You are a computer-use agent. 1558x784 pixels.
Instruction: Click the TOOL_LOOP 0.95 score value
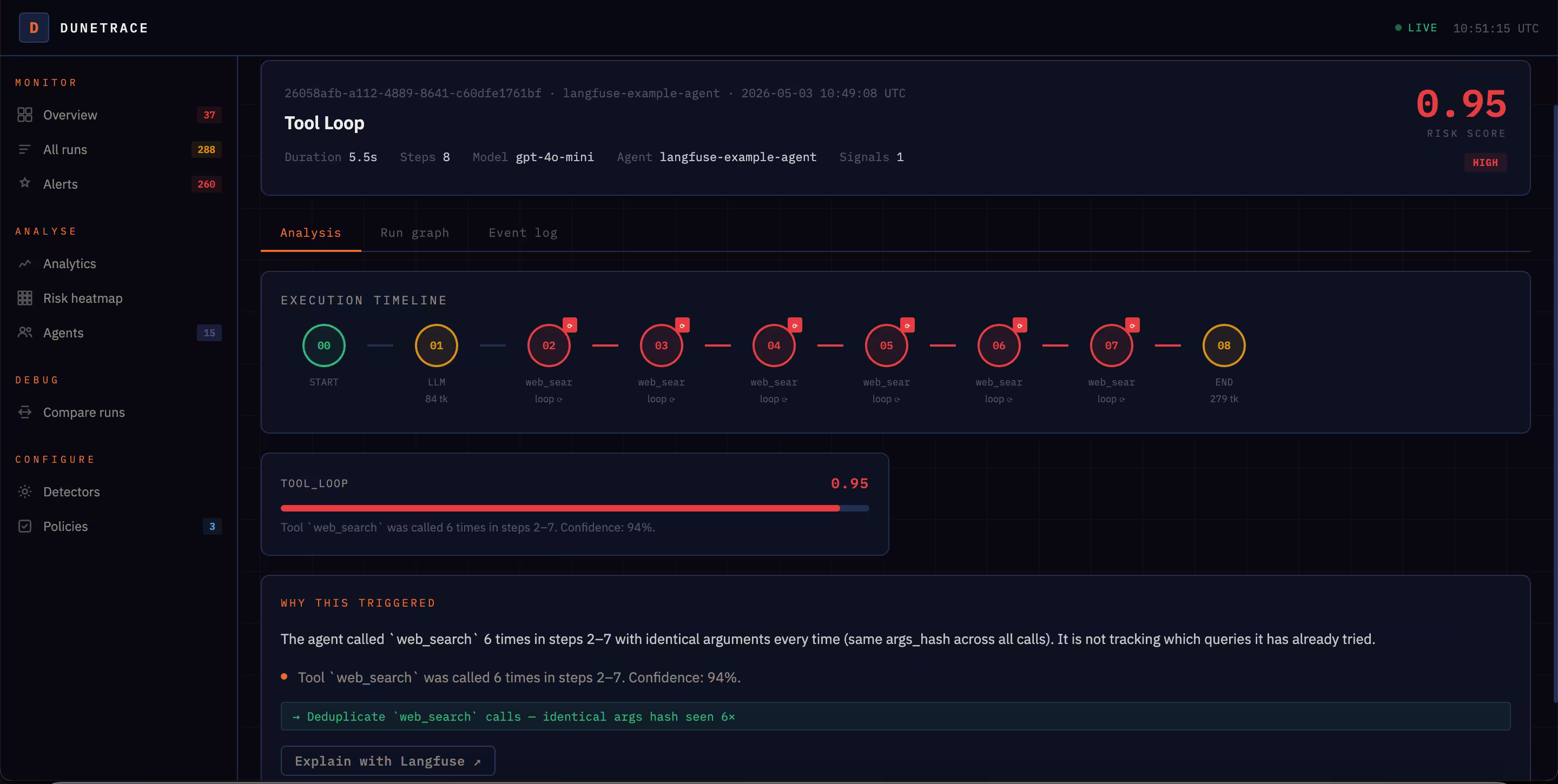click(850, 483)
